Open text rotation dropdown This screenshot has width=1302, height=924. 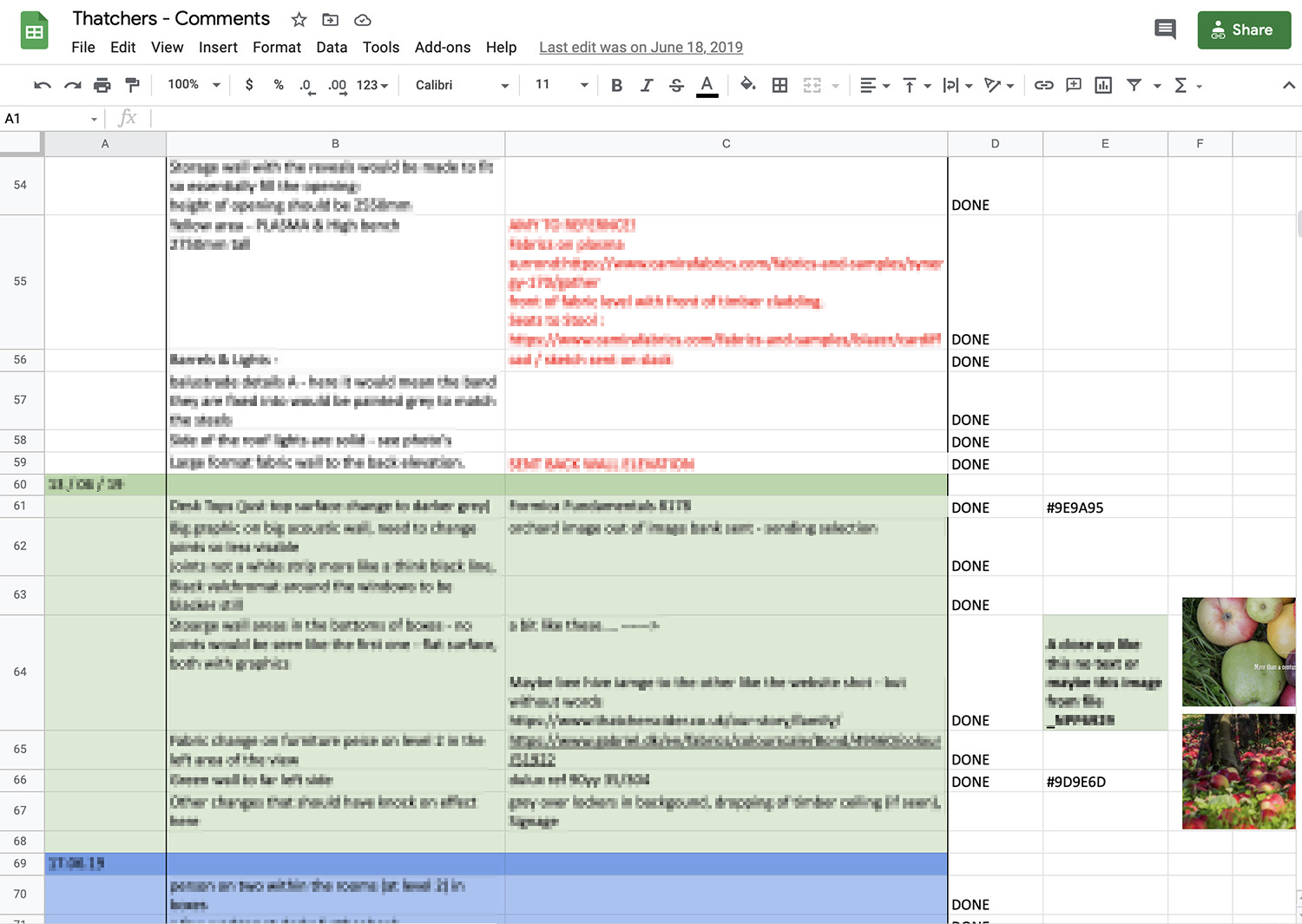coord(999,85)
